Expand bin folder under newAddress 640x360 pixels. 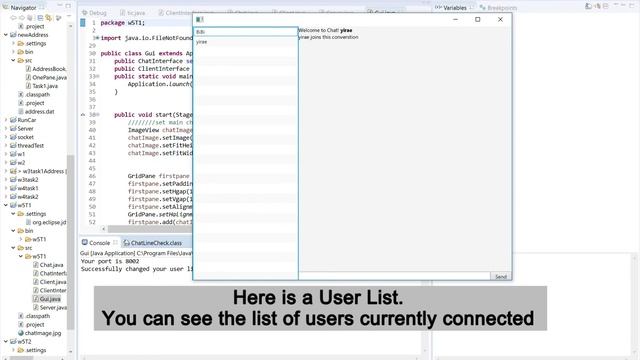click(x=13, y=52)
